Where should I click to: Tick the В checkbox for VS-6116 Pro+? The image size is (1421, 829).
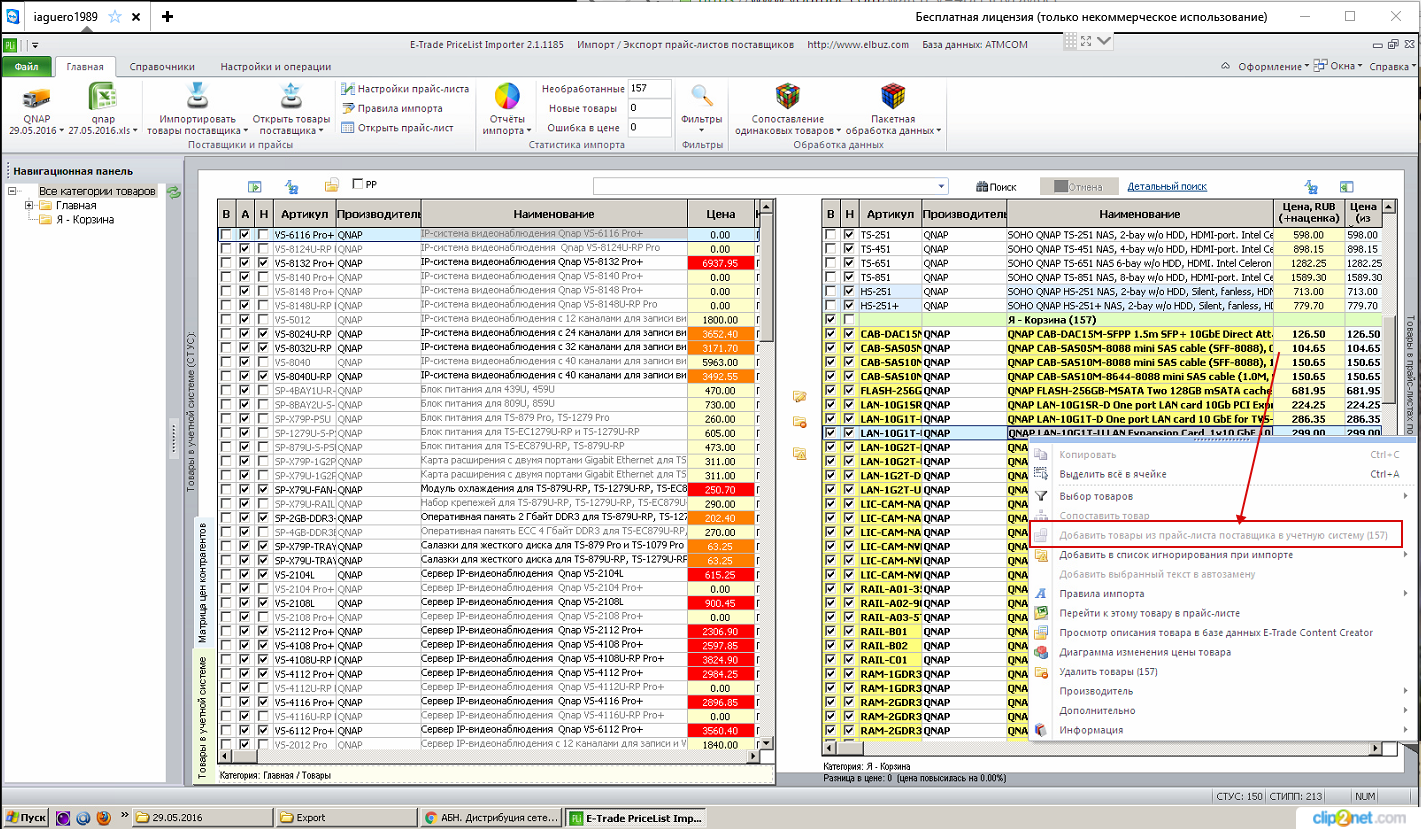[227, 235]
